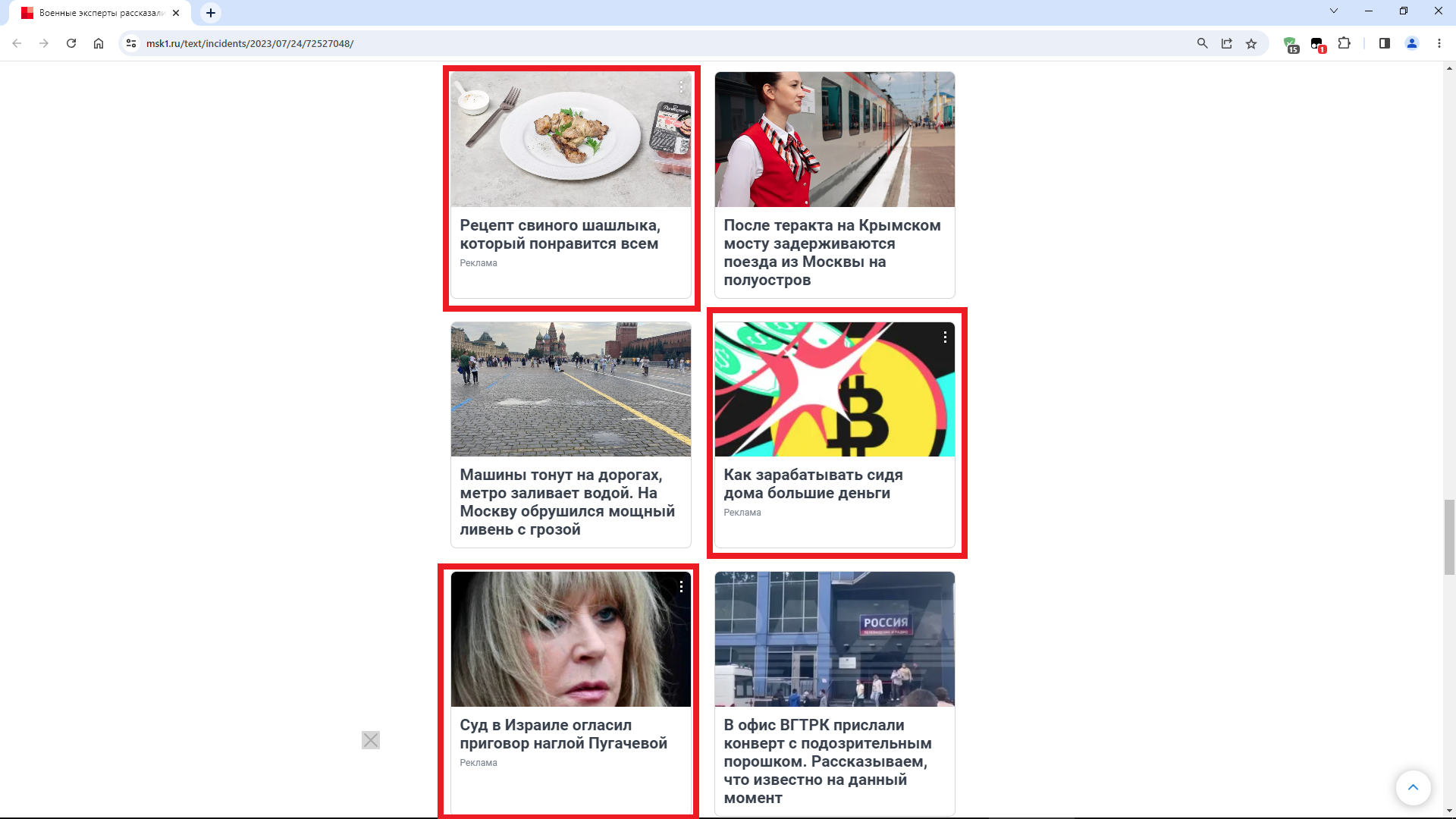The width and height of the screenshot is (1456, 819).
Task: Click the VGTRK office building thumbnail
Action: (834, 639)
